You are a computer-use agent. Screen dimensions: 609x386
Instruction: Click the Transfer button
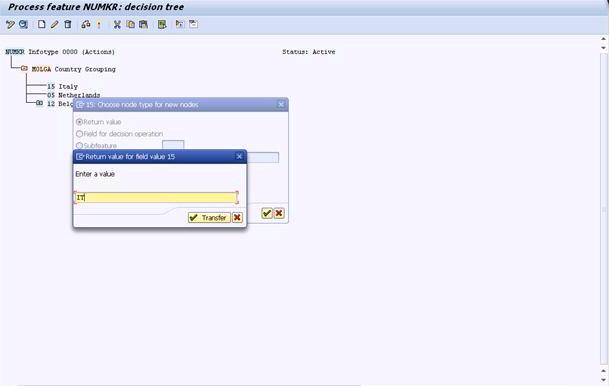point(209,217)
